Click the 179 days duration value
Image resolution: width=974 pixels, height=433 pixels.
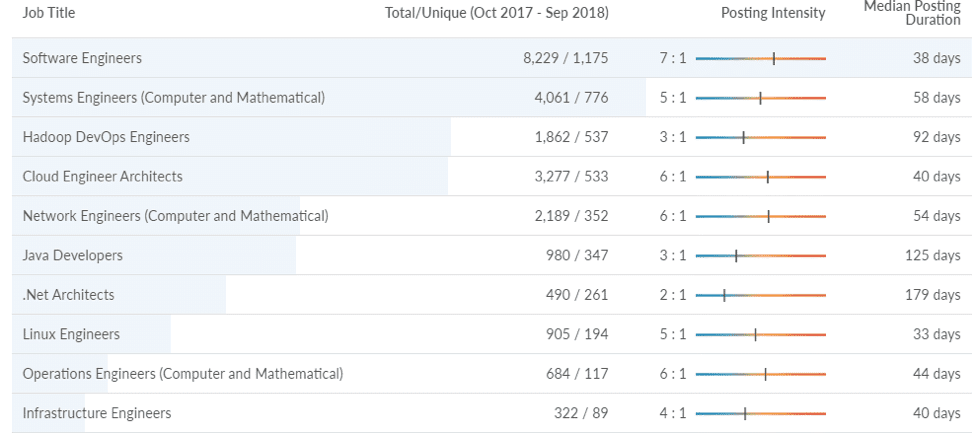pos(932,295)
